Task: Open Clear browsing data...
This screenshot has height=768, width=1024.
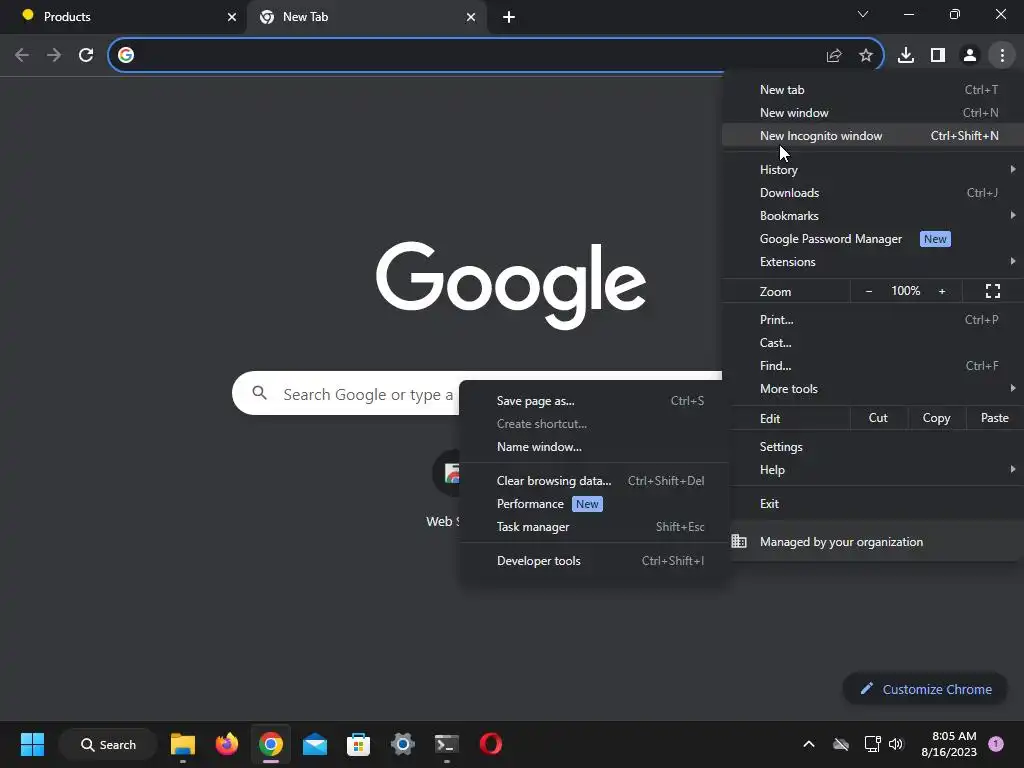Action: [594, 481]
